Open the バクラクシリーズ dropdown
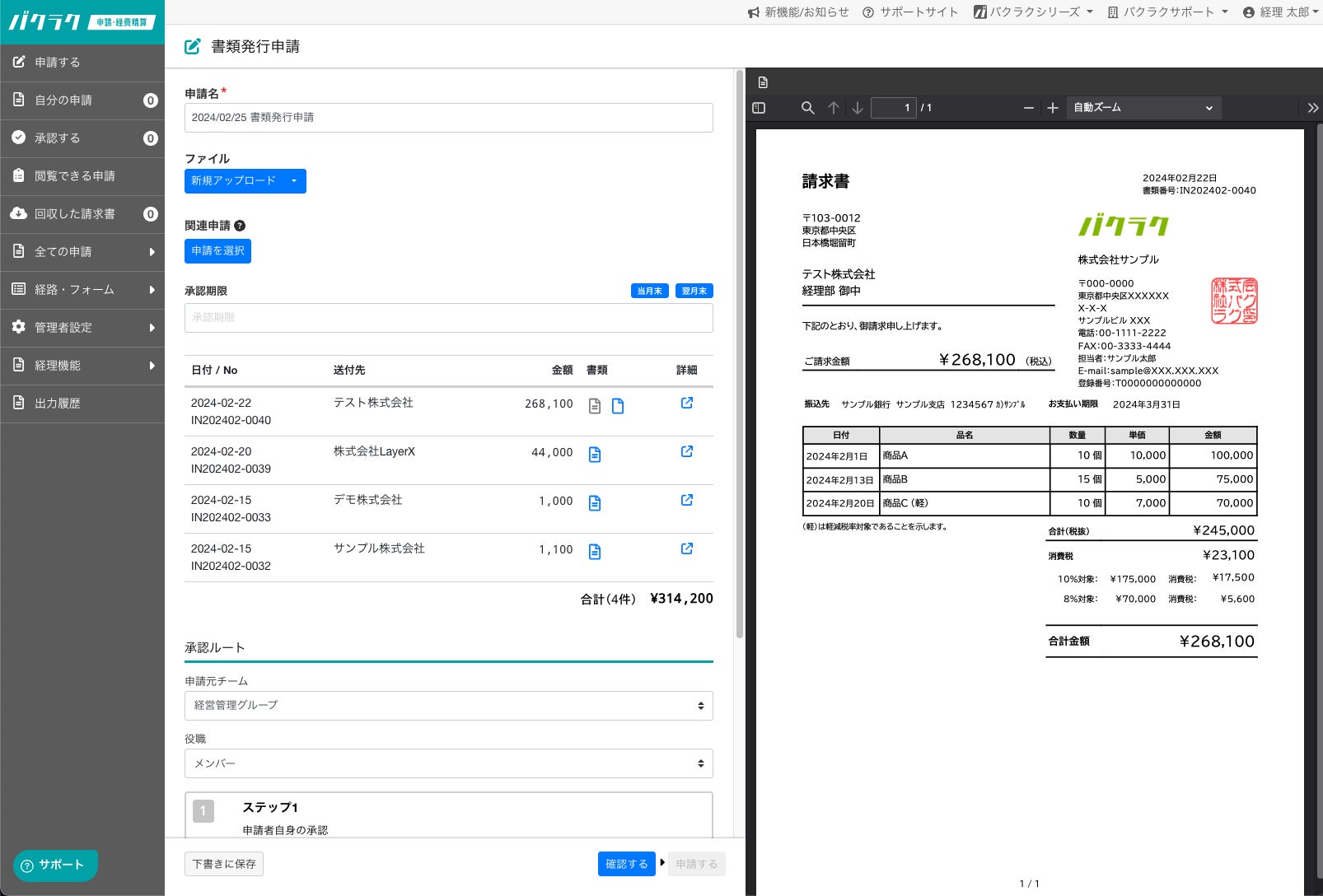Screen dimensions: 1323x896 pyautogui.click(x=1034, y=12)
